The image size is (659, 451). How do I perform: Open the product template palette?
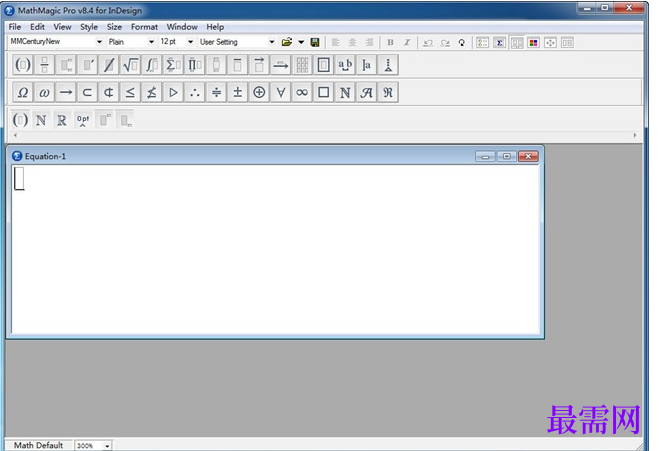pyautogui.click(x=195, y=65)
